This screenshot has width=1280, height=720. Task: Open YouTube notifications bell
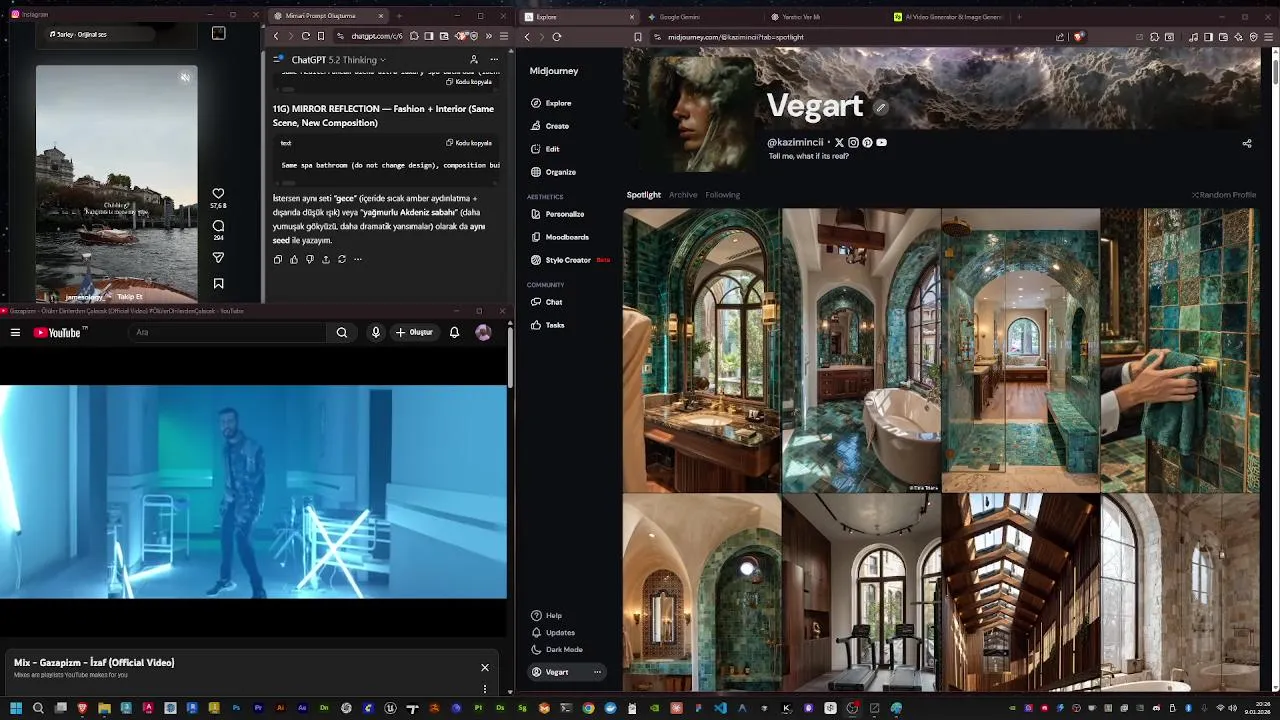tap(454, 333)
